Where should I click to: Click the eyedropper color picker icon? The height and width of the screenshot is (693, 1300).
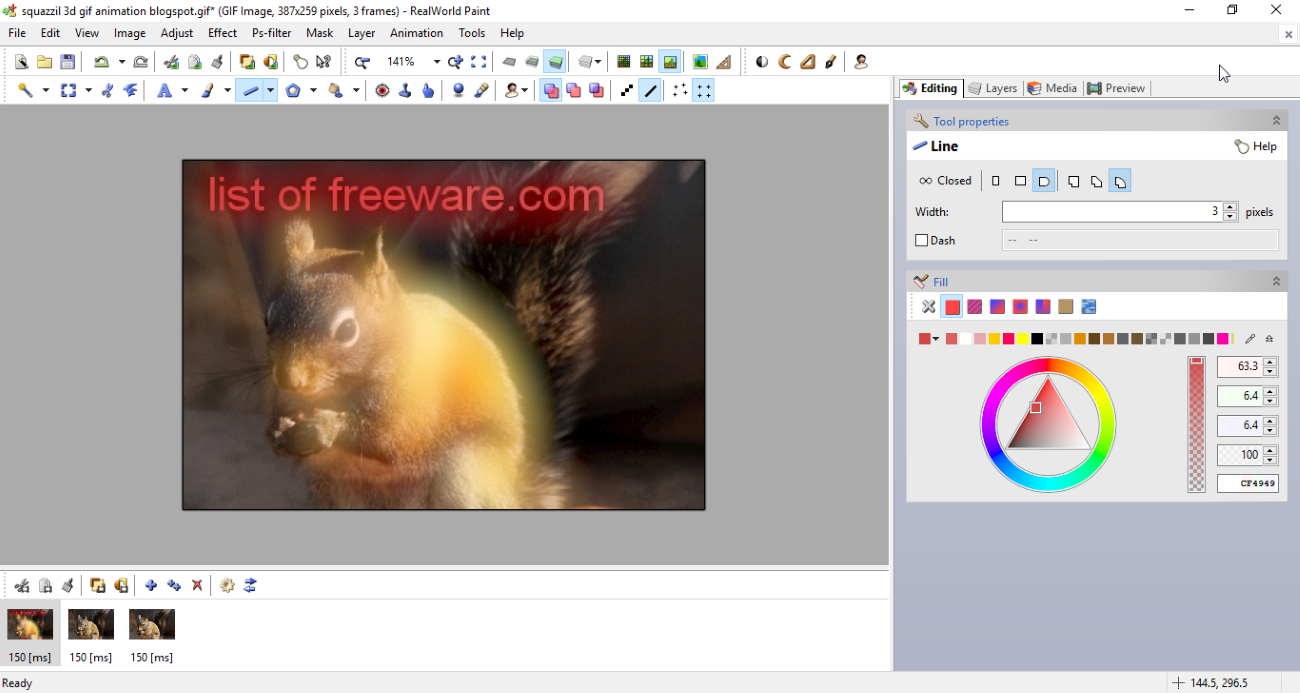click(1250, 339)
